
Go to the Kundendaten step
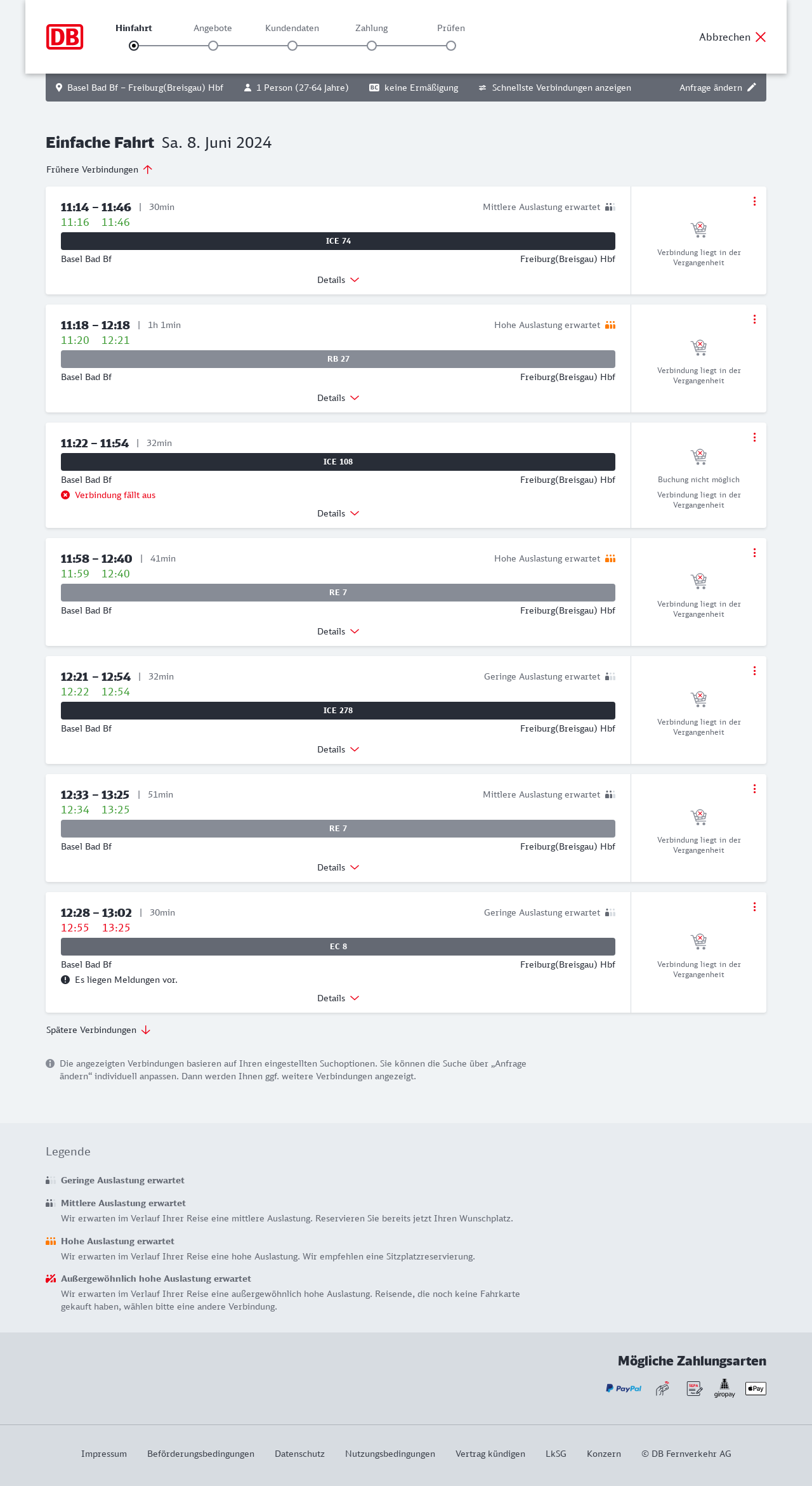click(292, 46)
